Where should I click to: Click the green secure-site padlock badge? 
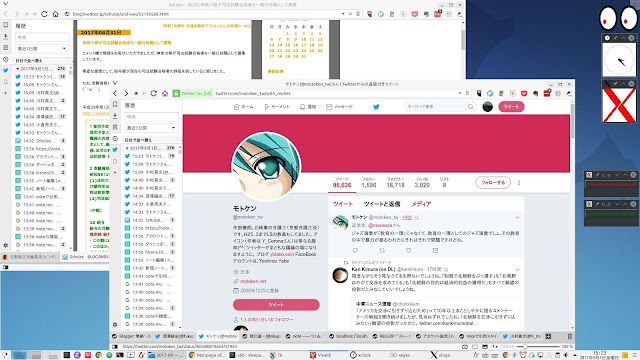176,93
